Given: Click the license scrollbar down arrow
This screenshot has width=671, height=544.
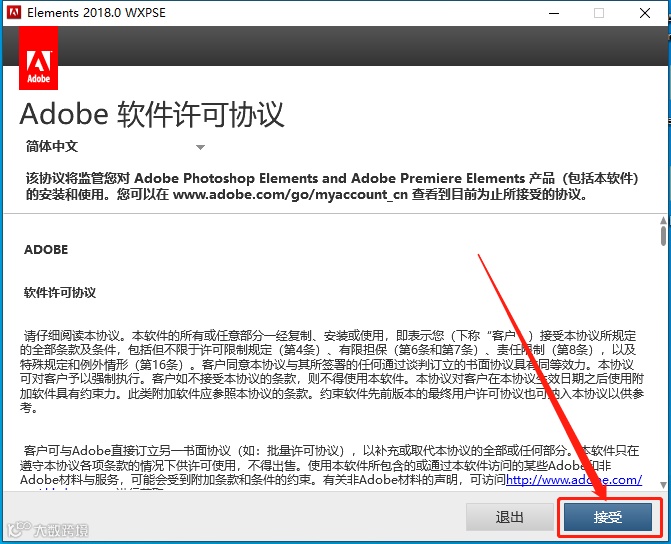Looking at the screenshot, I should click(x=663, y=485).
